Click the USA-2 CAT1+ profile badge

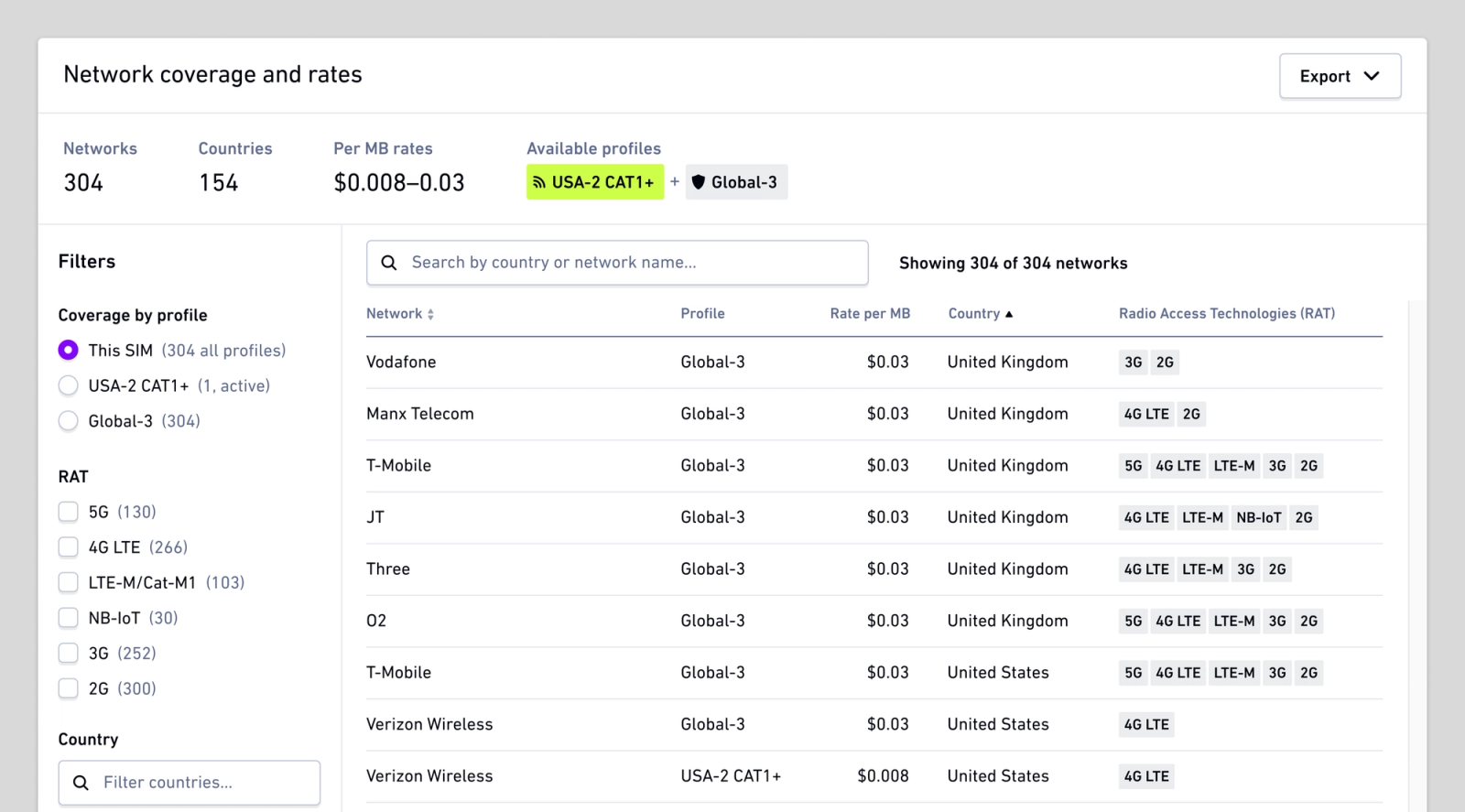coord(595,182)
